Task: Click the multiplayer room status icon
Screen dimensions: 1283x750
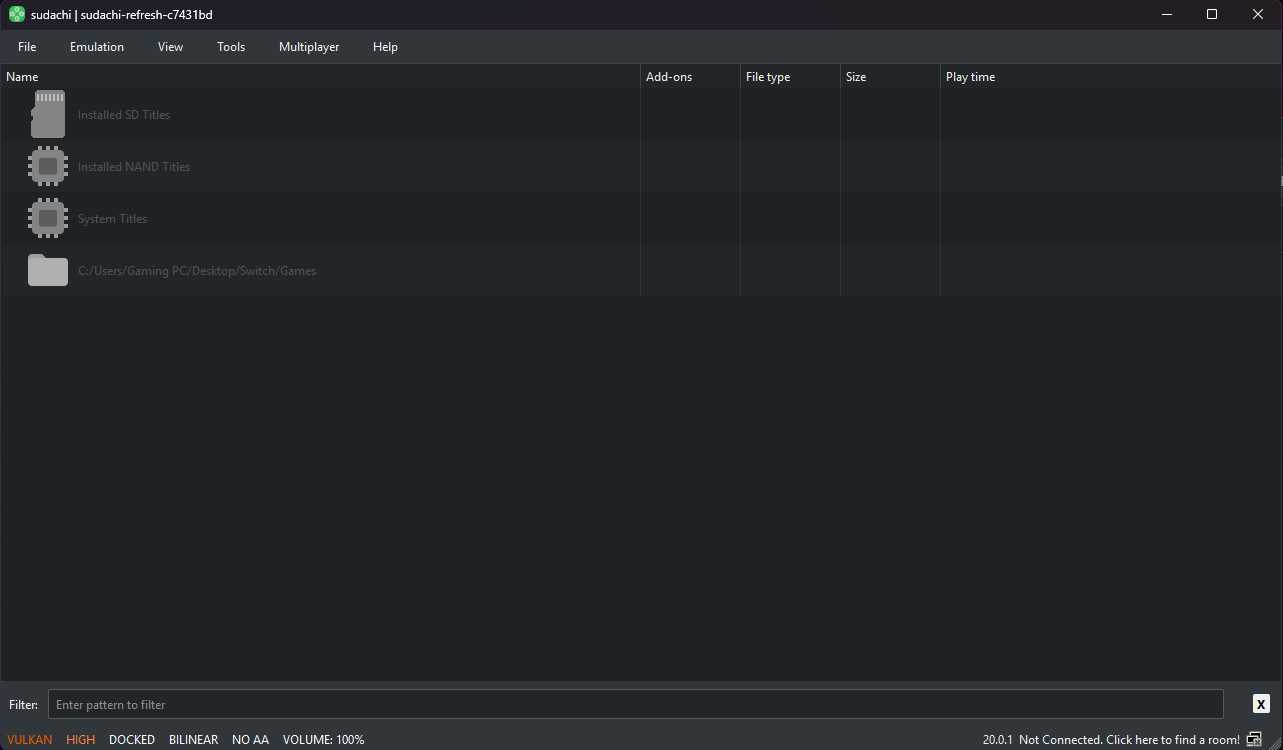Action: [1254, 740]
